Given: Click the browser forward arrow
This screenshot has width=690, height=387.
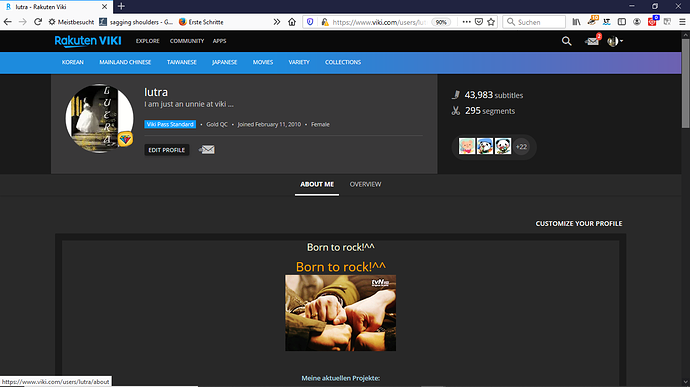Looking at the screenshot, I should pyautogui.click(x=22, y=22).
